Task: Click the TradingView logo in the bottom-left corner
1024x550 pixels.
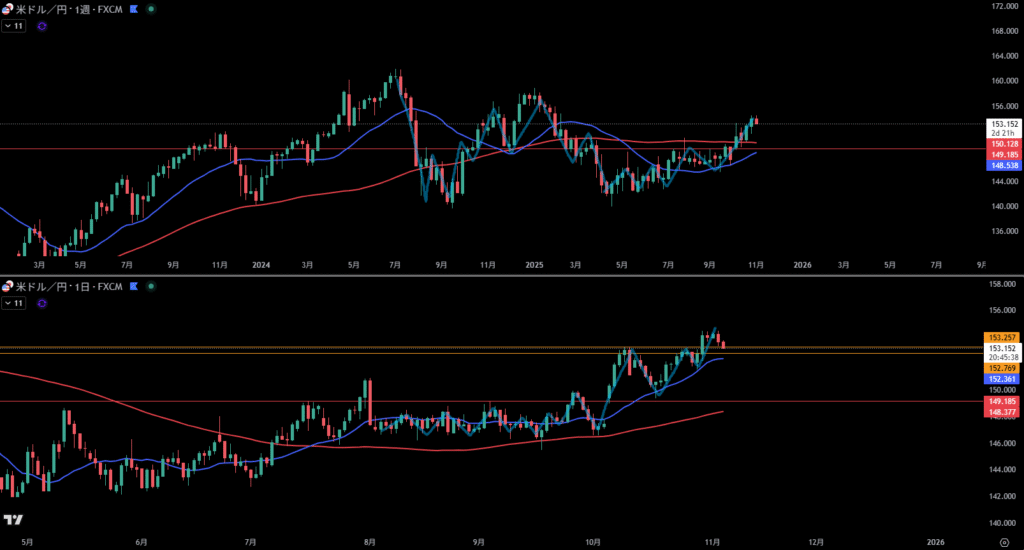Action: (x=13, y=520)
